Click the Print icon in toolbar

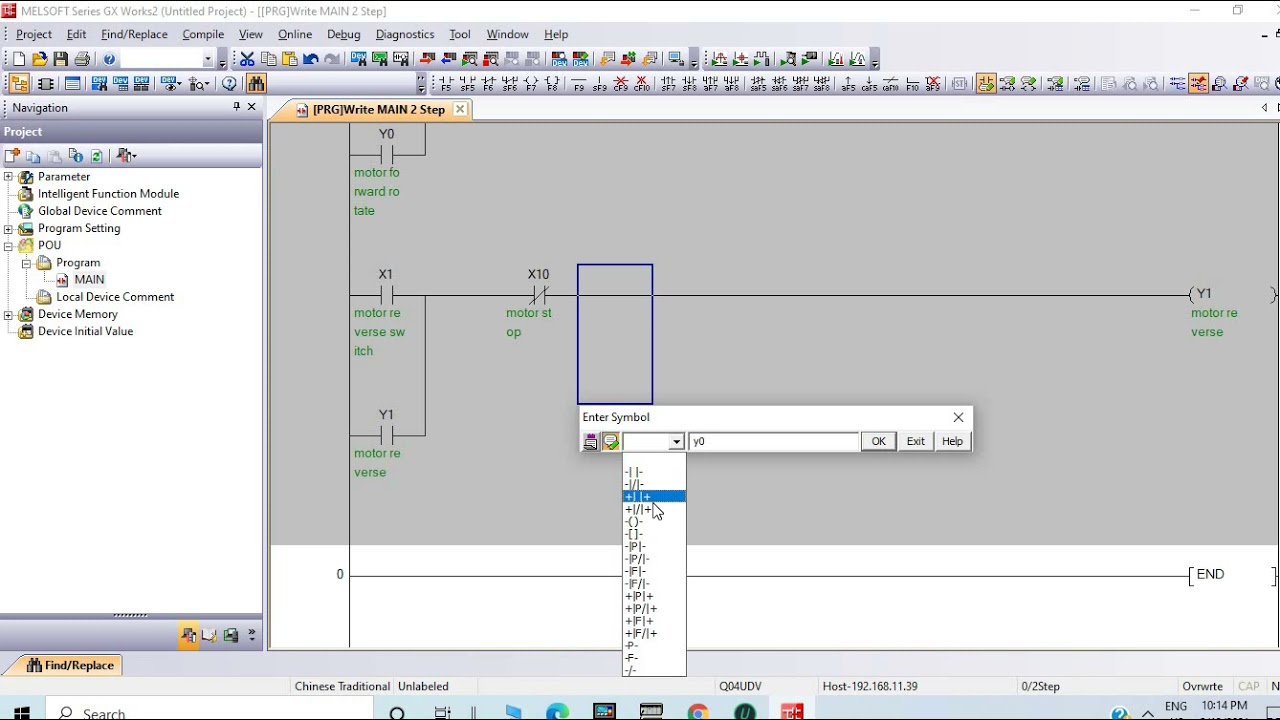click(x=82, y=59)
